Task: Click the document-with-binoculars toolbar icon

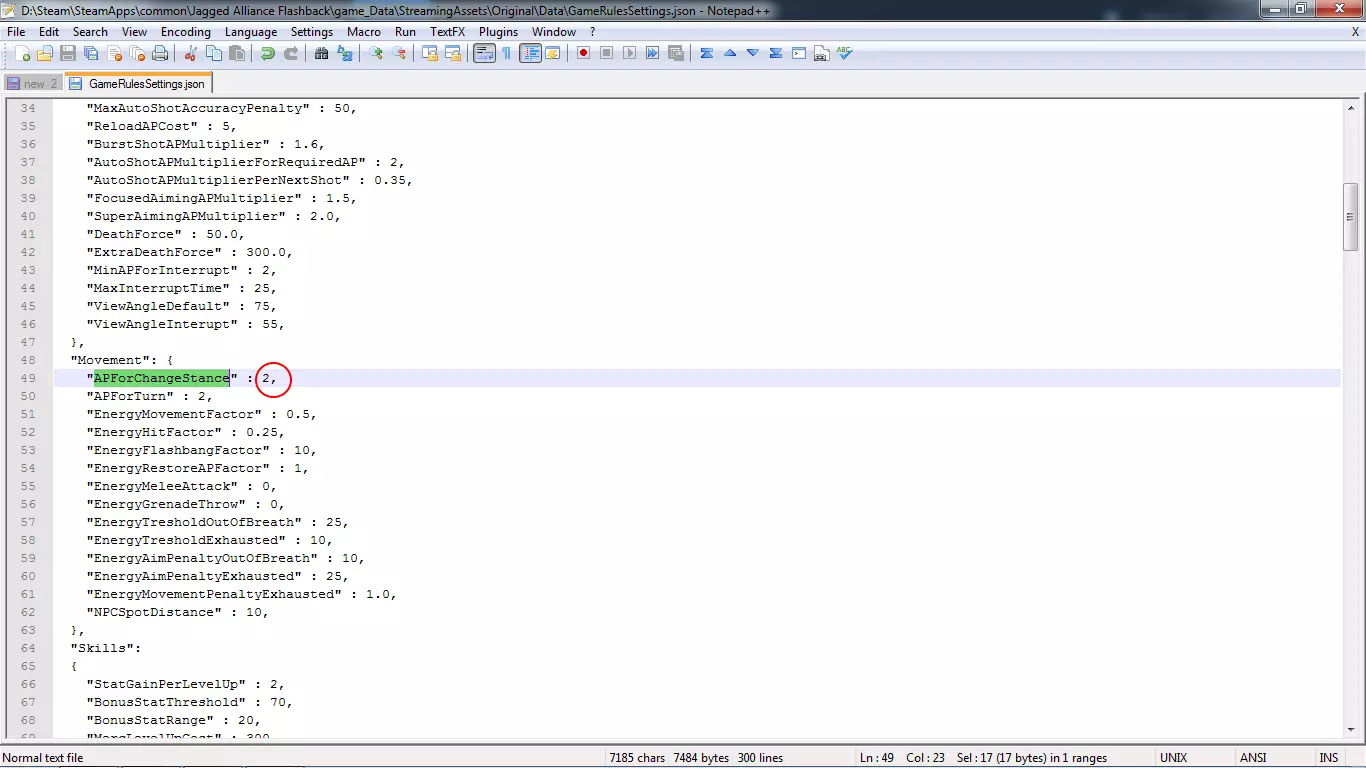Action: pos(821,53)
